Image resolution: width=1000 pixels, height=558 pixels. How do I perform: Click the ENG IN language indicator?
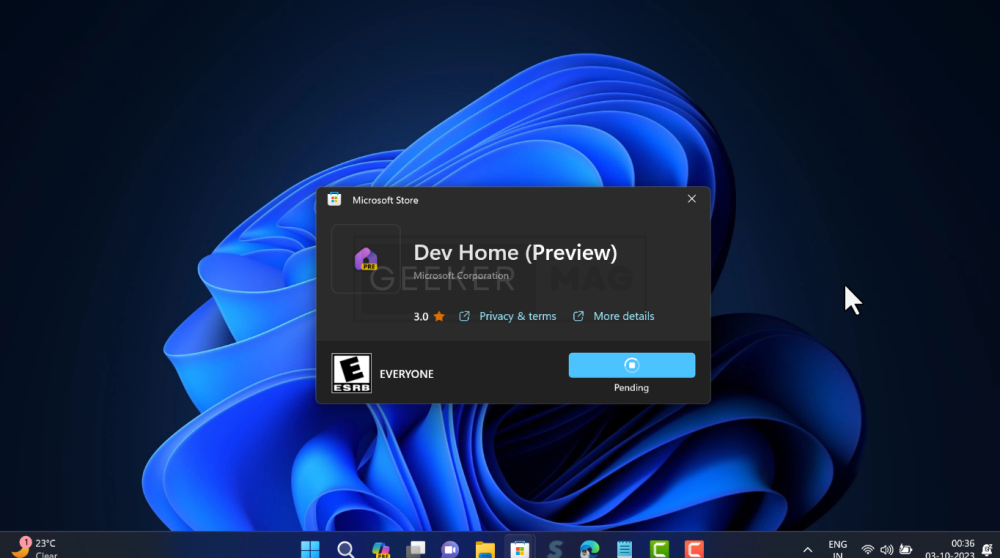point(837,549)
